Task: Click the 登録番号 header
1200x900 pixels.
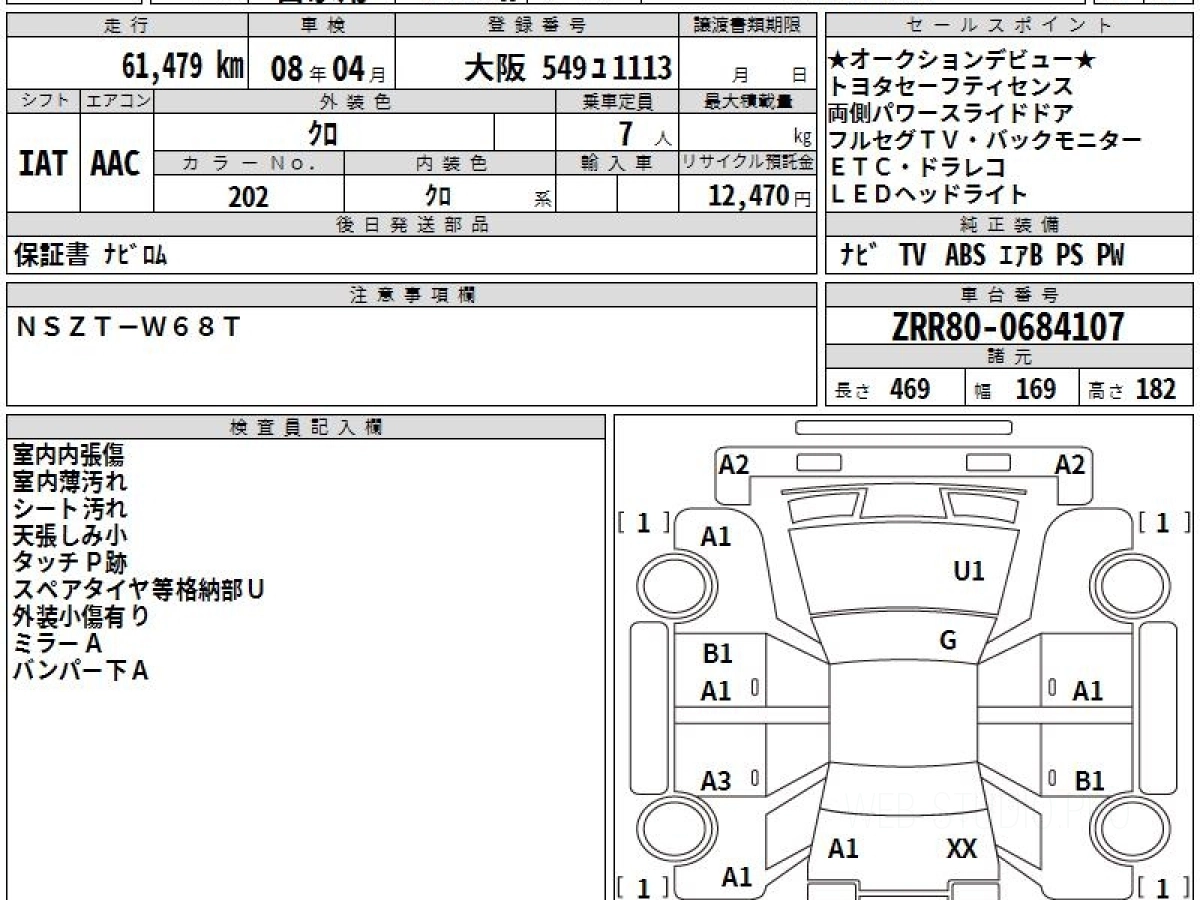Action: 537,26
